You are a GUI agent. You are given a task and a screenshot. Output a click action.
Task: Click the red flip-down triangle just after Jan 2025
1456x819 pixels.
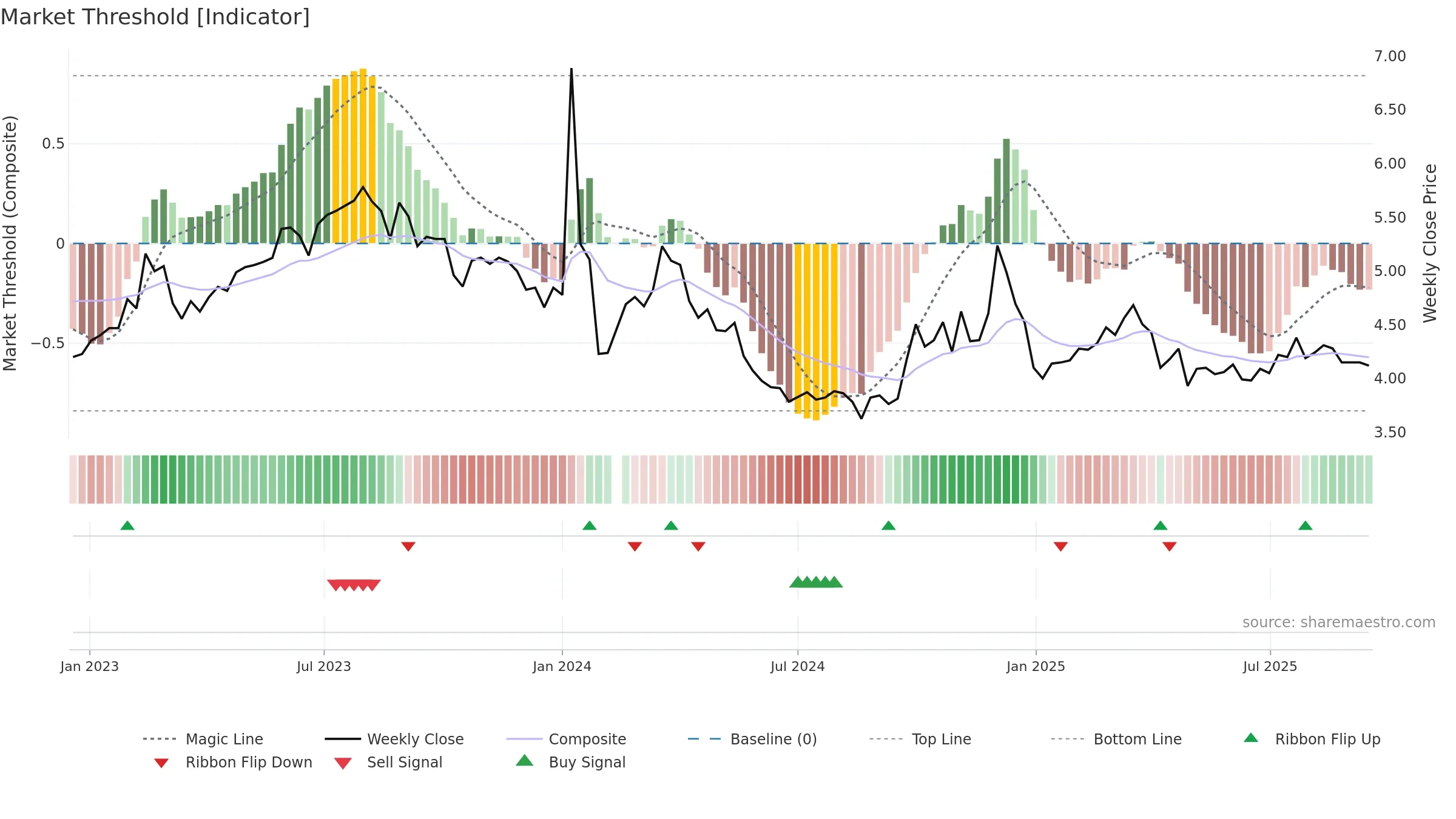(1061, 546)
